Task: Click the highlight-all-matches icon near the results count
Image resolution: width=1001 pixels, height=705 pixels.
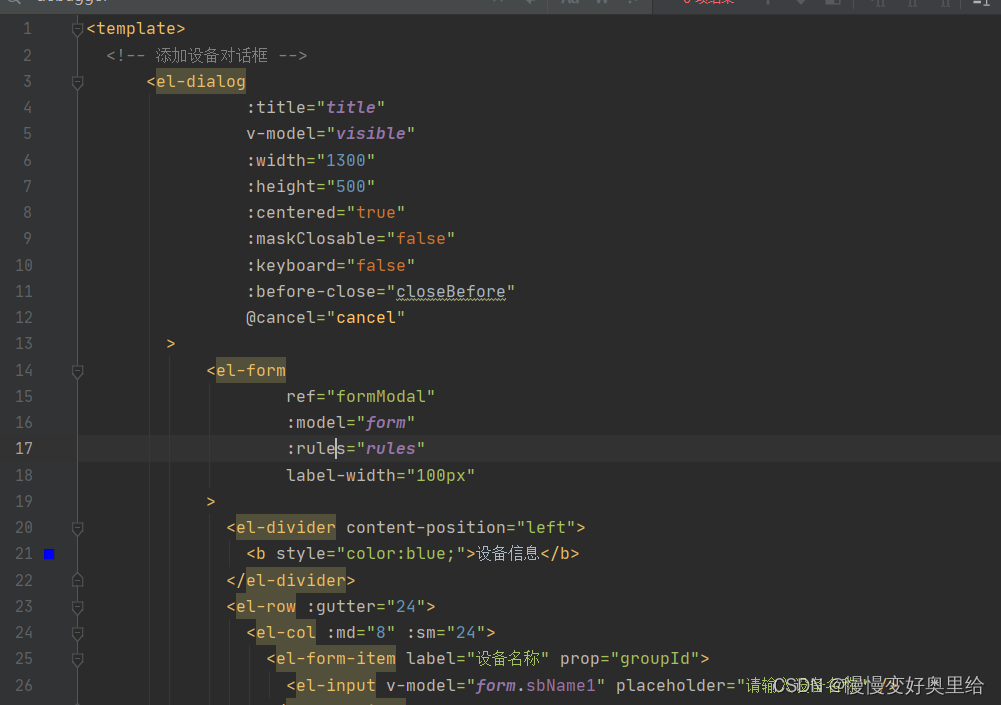Action: 831,4
